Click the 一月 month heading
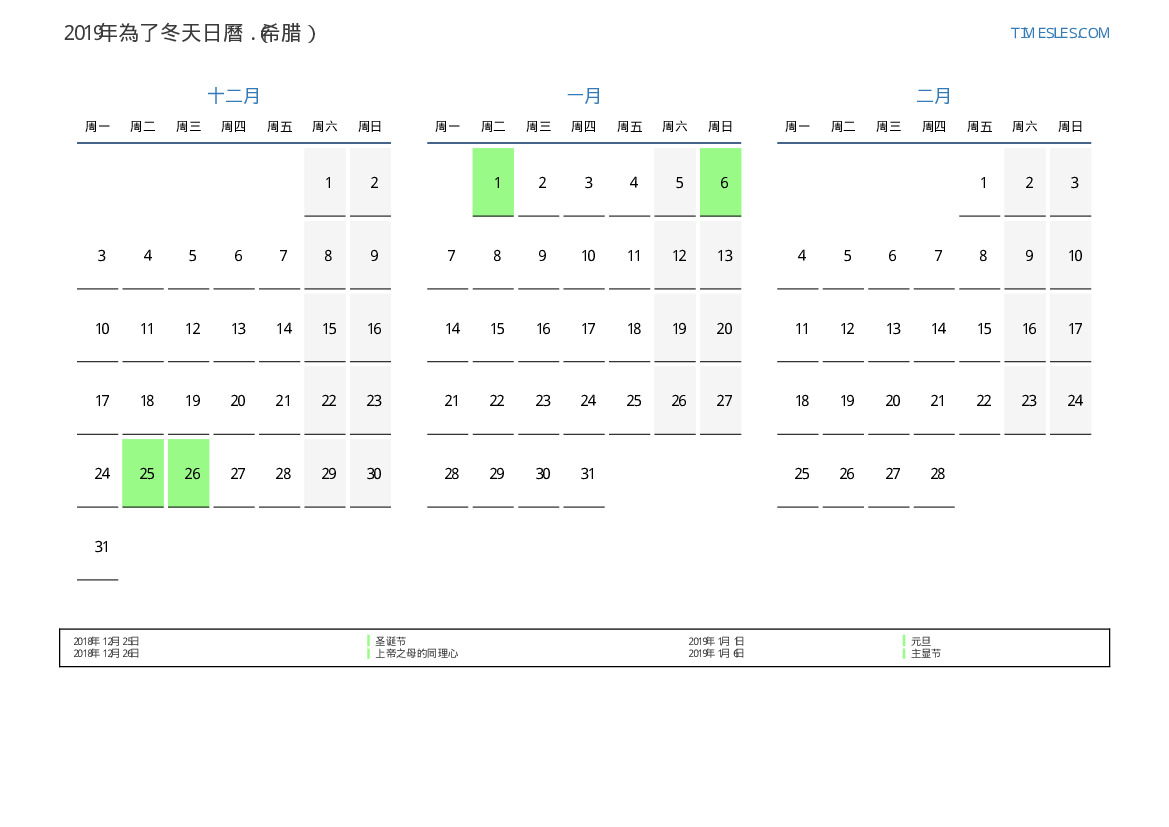The height and width of the screenshot is (827, 1169). click(584, 96)
